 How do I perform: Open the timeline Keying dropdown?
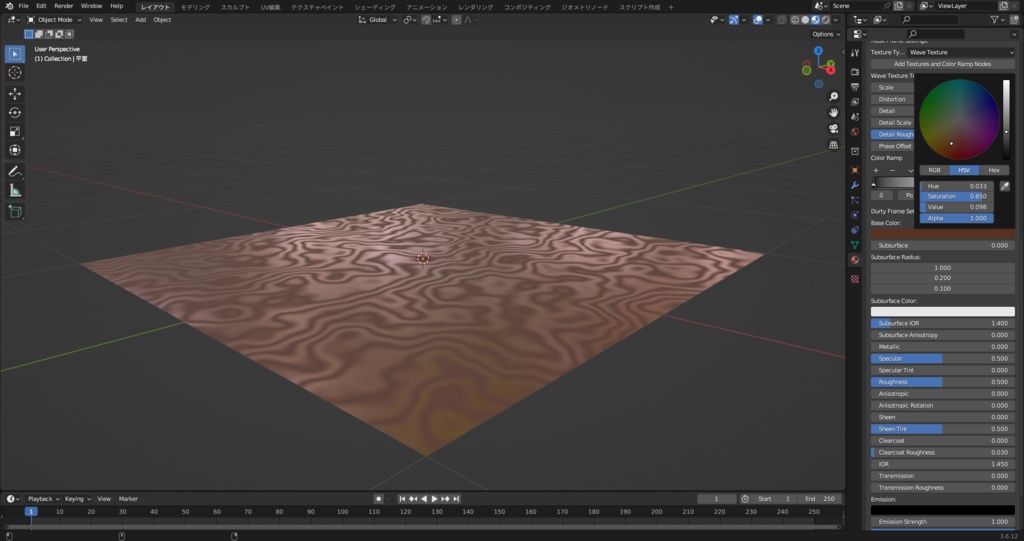point(77,499)
